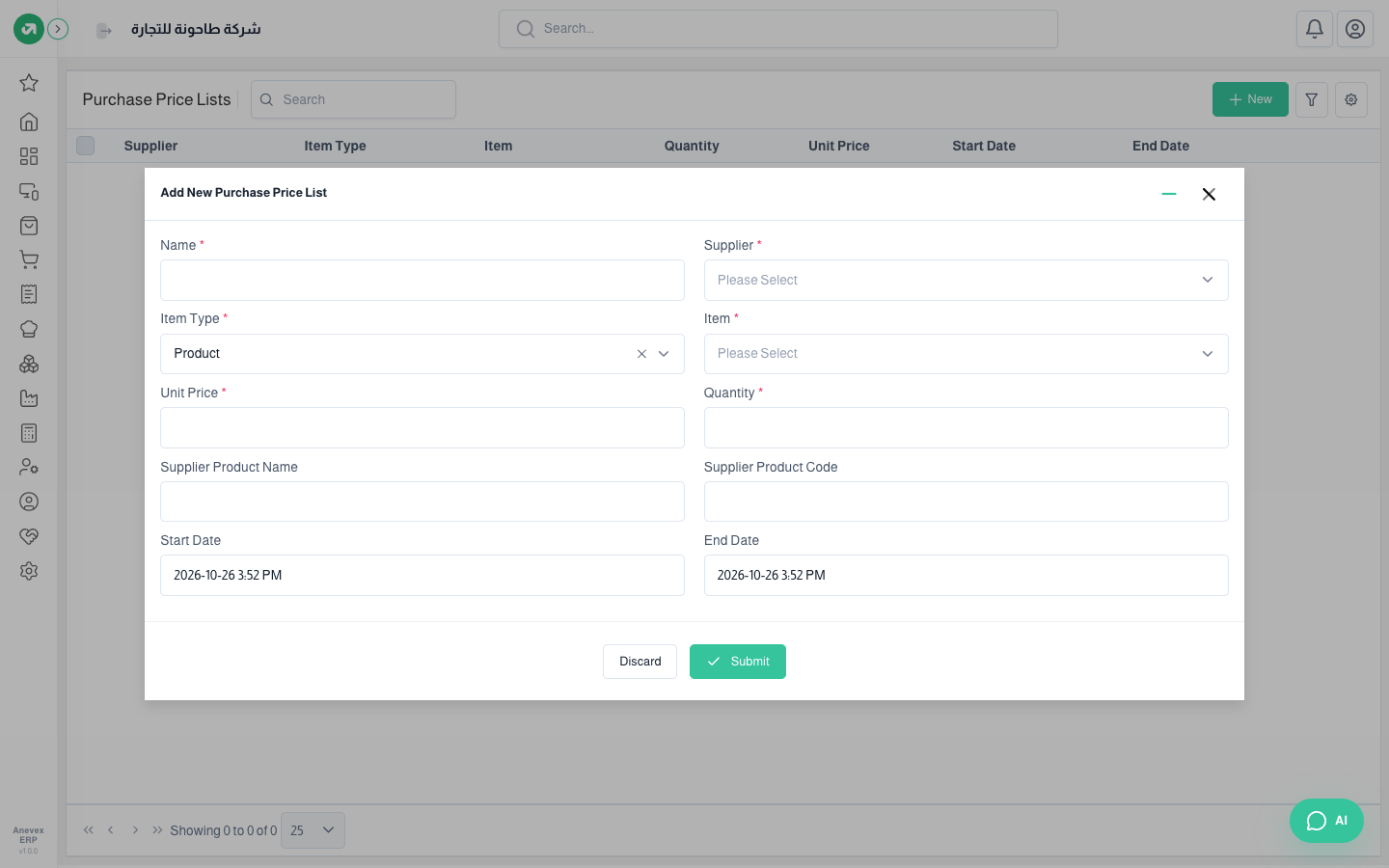The height and width of the screenshot is (868, 1389).
Task: Go to the first page of results
Action: click(88, 830)
